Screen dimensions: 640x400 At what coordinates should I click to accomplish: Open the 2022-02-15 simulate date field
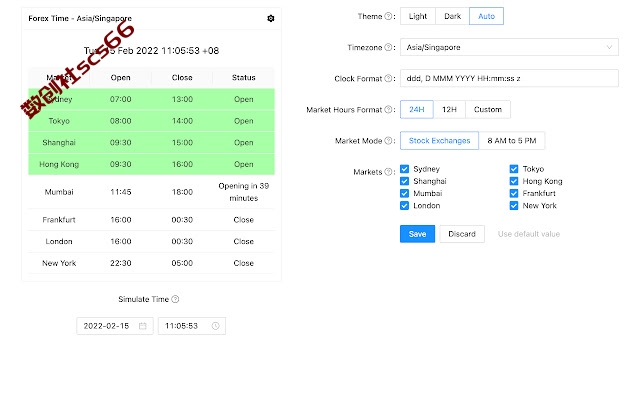(115, 326)
